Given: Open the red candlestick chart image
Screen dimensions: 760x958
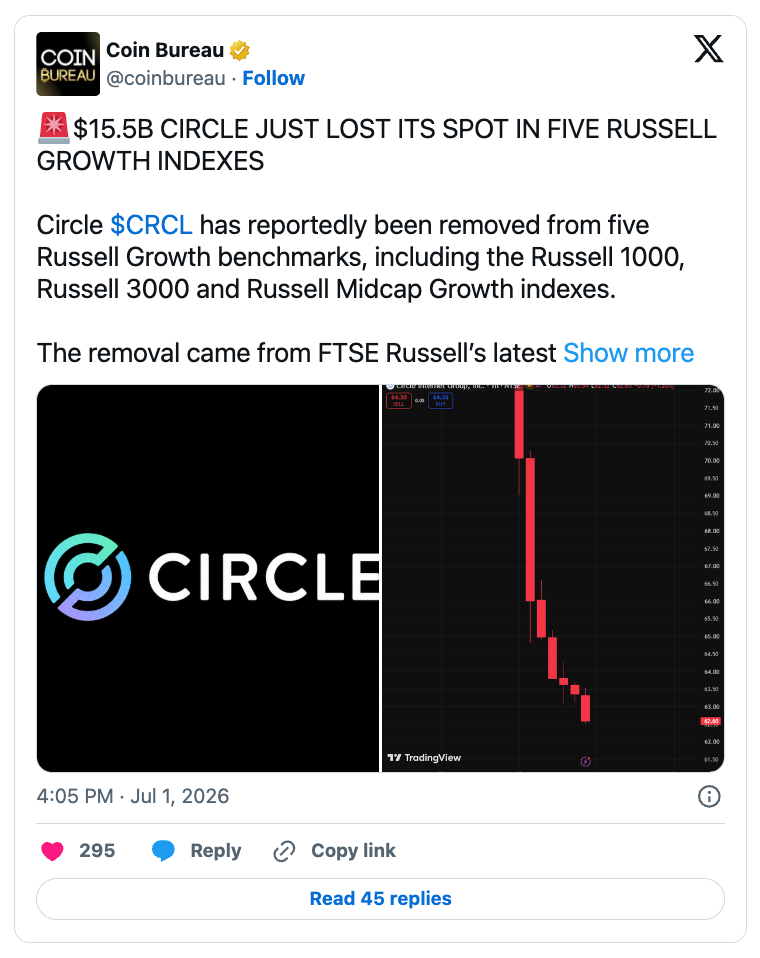Looking at the screenshot, I should tap(553, 578).
